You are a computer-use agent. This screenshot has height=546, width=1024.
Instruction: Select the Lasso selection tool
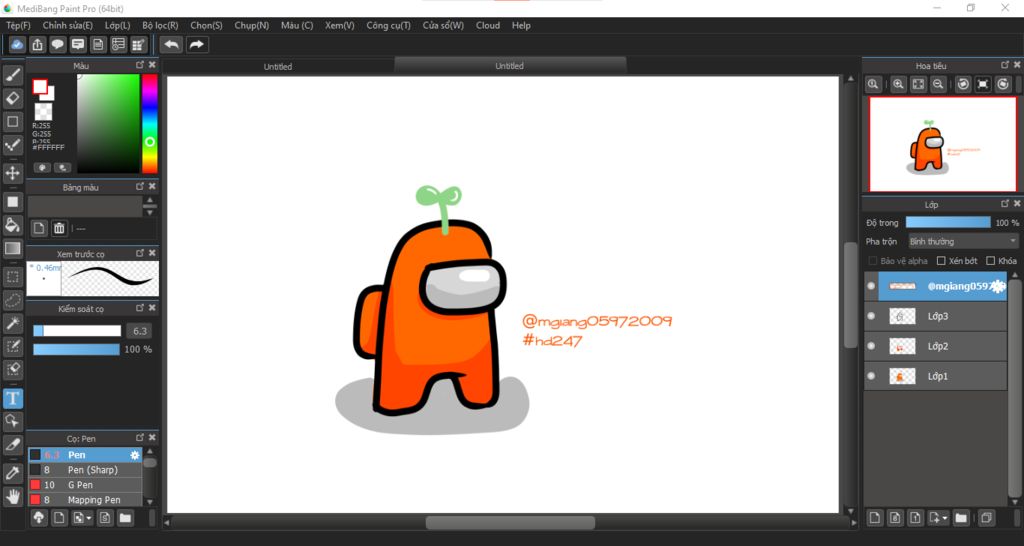coord(12,300)
